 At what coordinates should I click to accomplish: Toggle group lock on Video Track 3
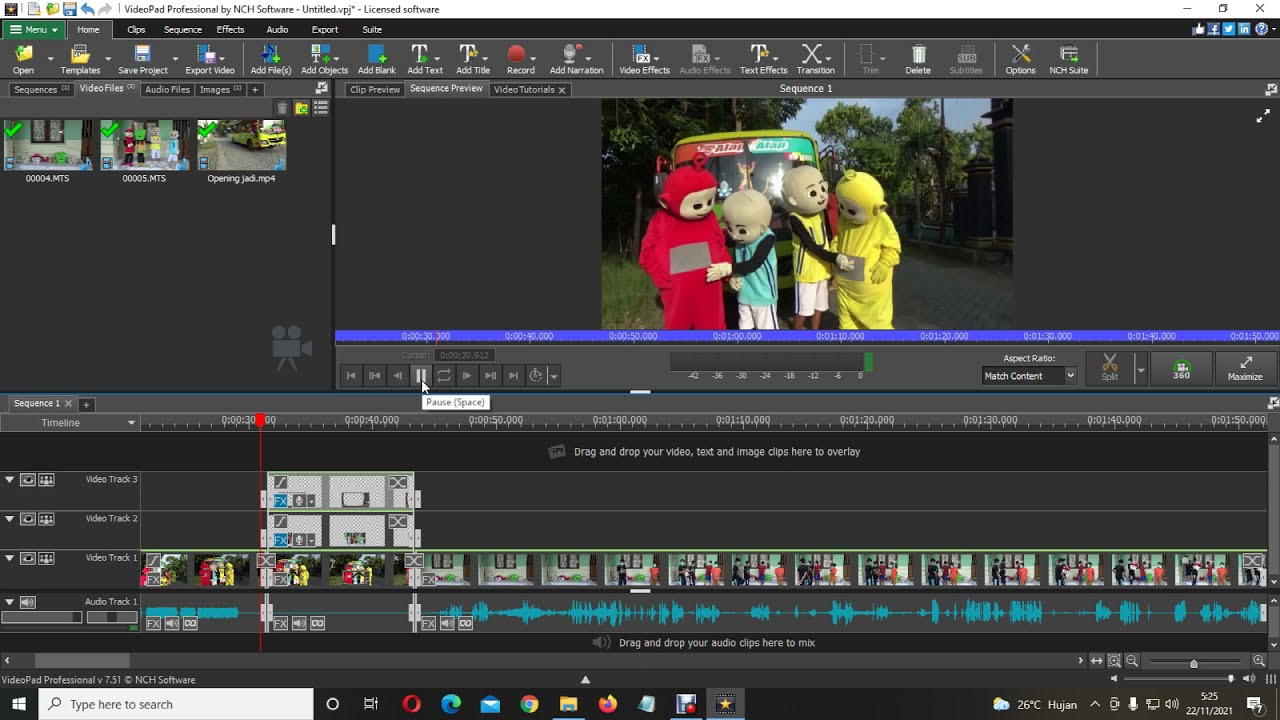coord(46,480)
